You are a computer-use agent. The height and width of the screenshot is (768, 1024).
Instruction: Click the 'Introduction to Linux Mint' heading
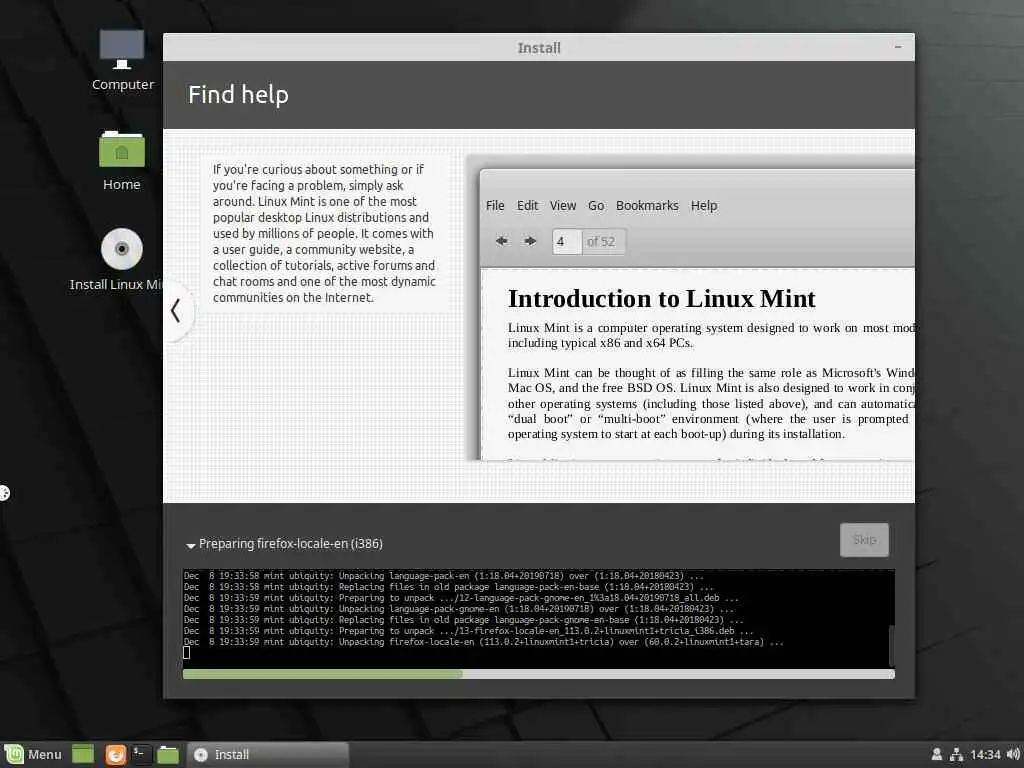662,298
